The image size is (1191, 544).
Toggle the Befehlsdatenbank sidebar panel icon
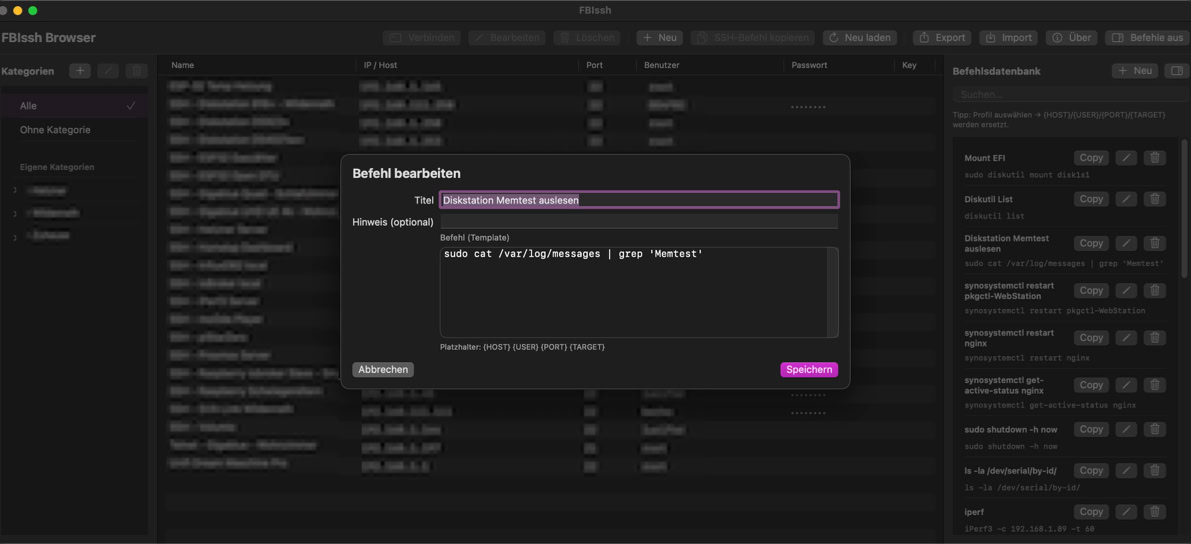coord(1176,71)
